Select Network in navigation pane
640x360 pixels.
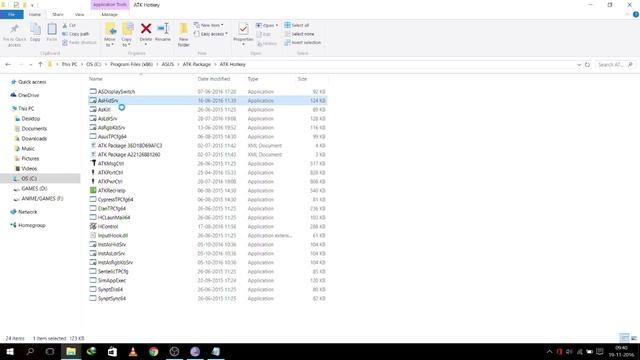click(27, 212)
